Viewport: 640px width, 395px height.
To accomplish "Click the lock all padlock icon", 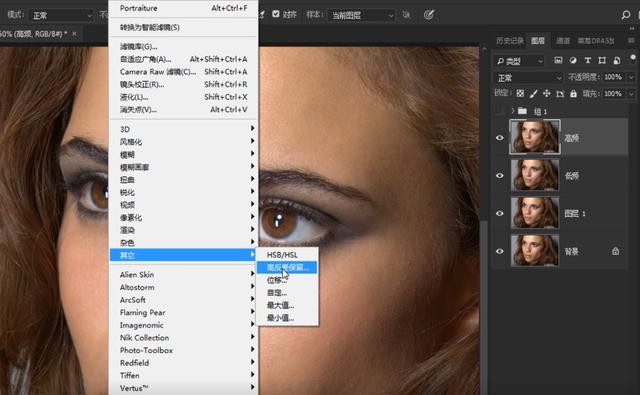I will tap(573, 94).
